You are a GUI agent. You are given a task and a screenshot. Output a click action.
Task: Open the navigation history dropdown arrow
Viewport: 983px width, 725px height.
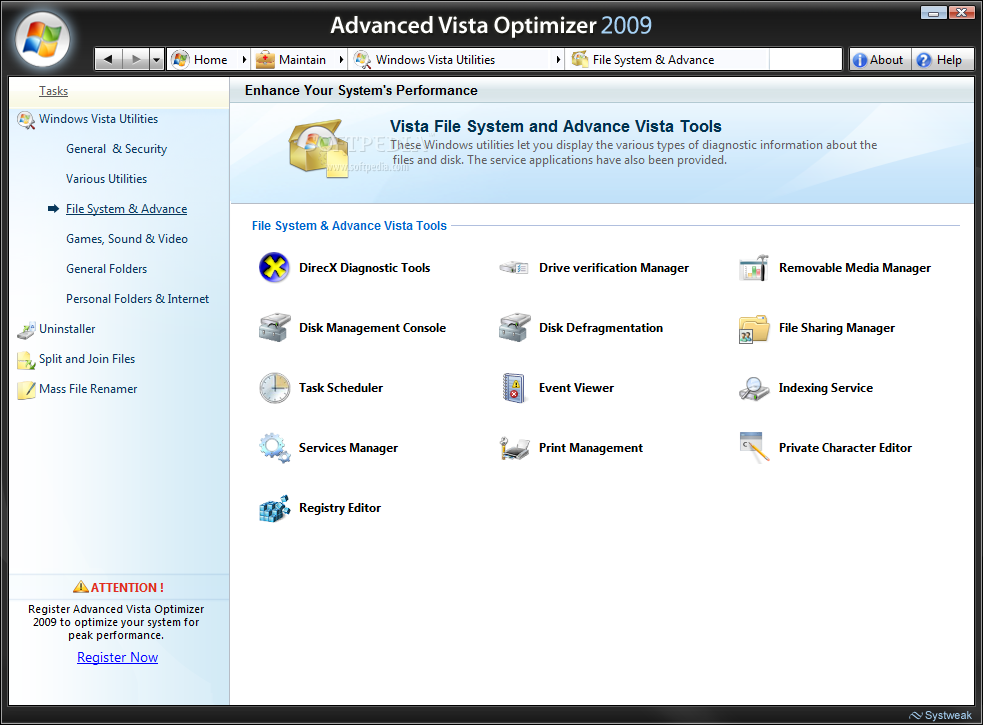pos(156,60)
